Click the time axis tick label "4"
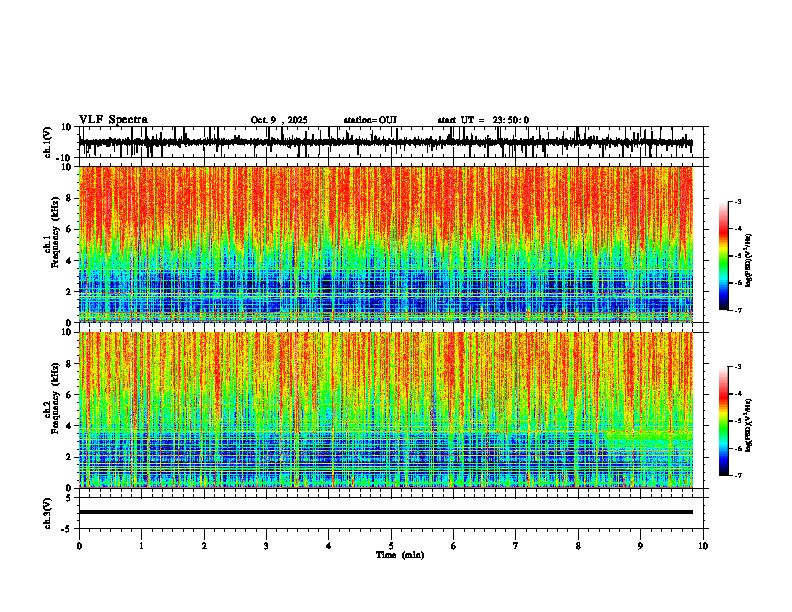Image resolution: width=792 pixels, height=612 pixels. tap(328, 546)
